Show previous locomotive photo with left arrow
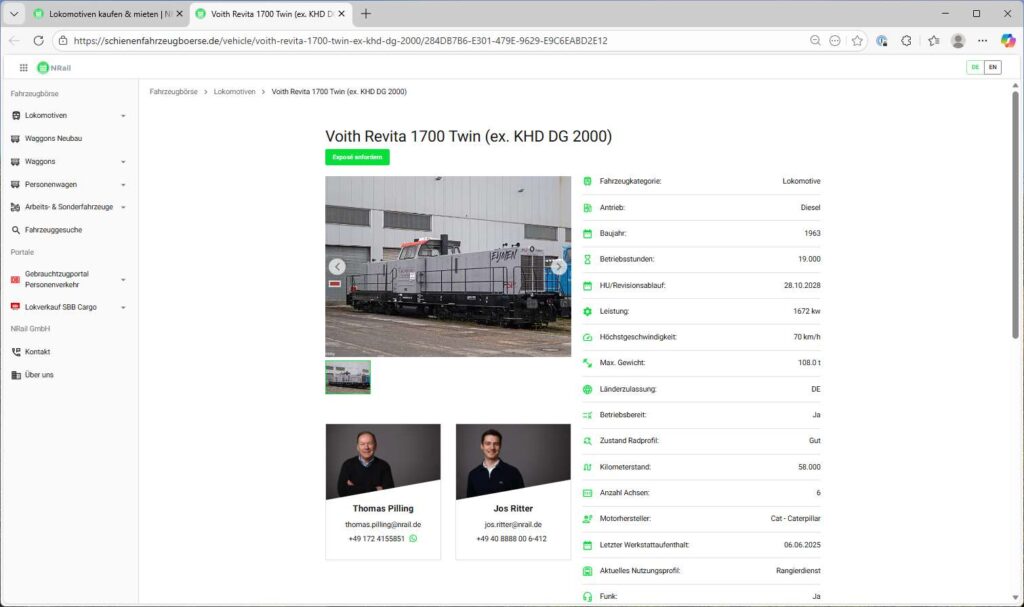The width and height of the screenshot is (1024, 607). pyautogui.click(x=337, y=266)
